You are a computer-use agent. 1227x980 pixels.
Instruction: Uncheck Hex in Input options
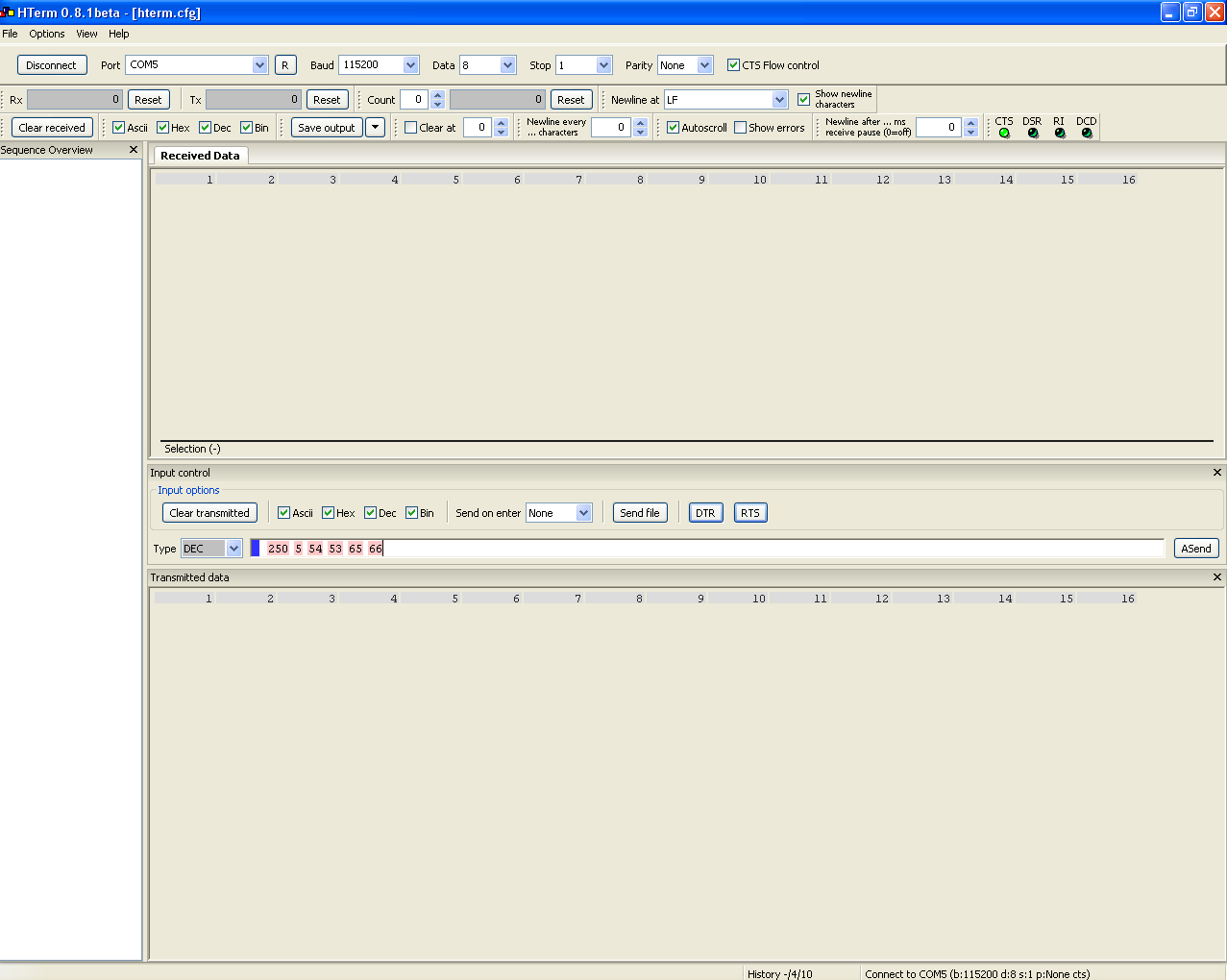(328, 513)
